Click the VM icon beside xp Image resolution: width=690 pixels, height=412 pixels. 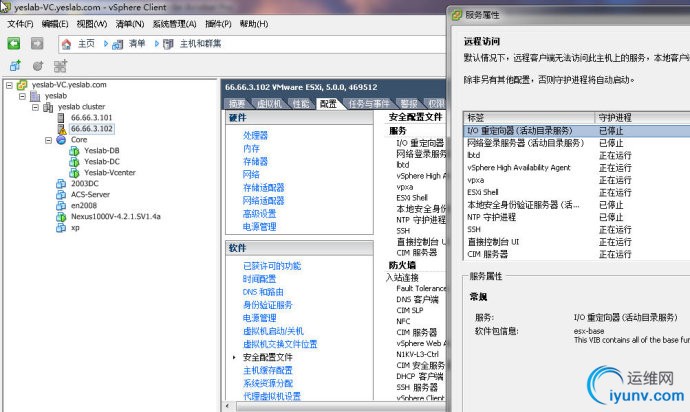click(x=61, y=228)
